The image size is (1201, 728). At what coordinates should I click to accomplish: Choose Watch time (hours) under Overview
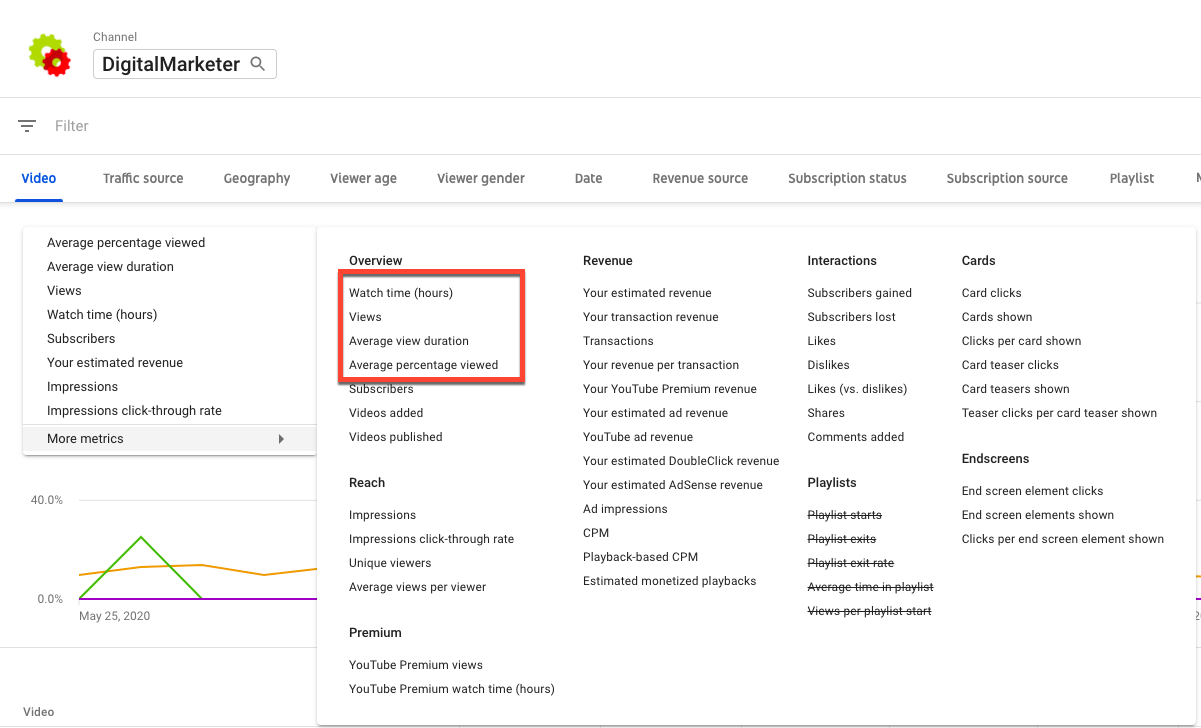click(401, 293)
